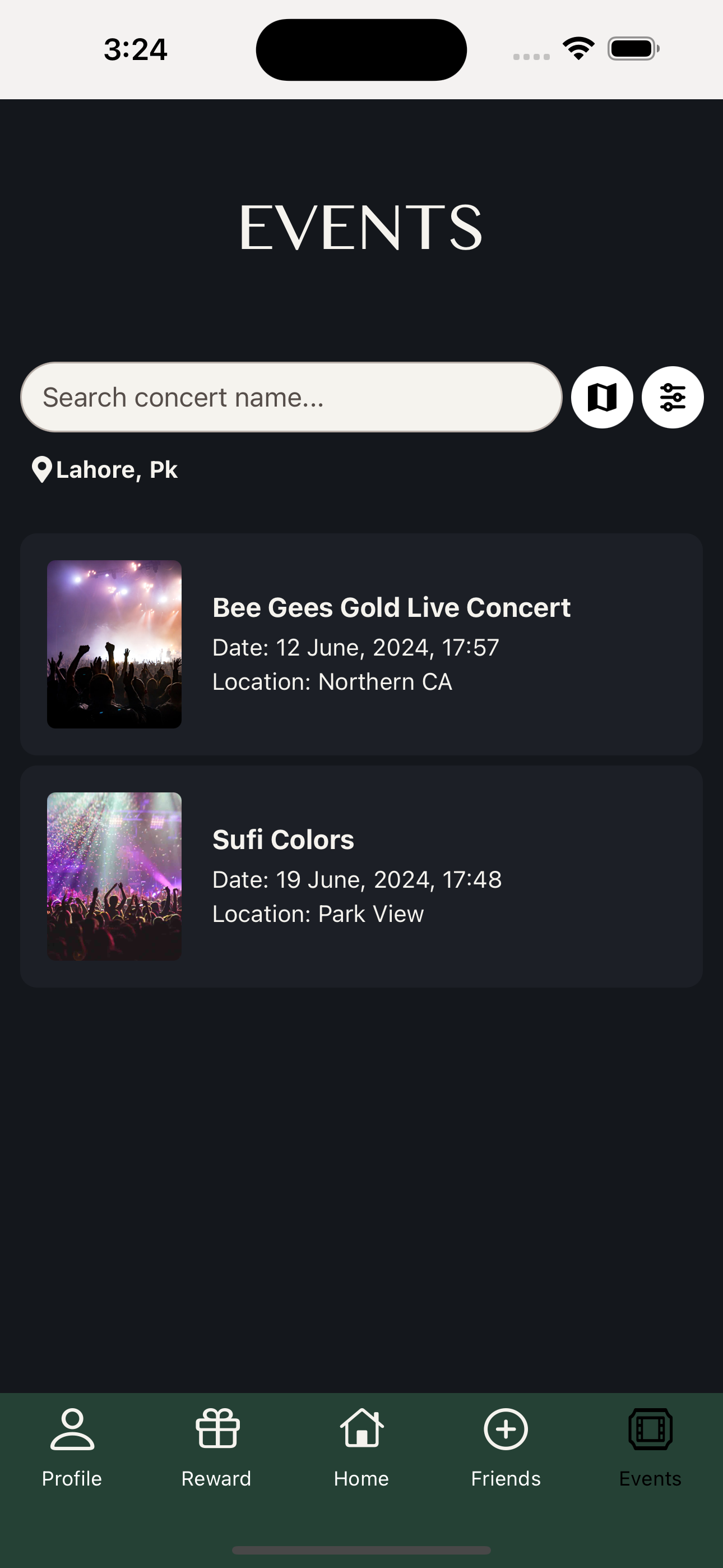Tap the Profile person icon
Image resolution: width=723 pixels, height=1568 pixels.
tap(72, 1428)
